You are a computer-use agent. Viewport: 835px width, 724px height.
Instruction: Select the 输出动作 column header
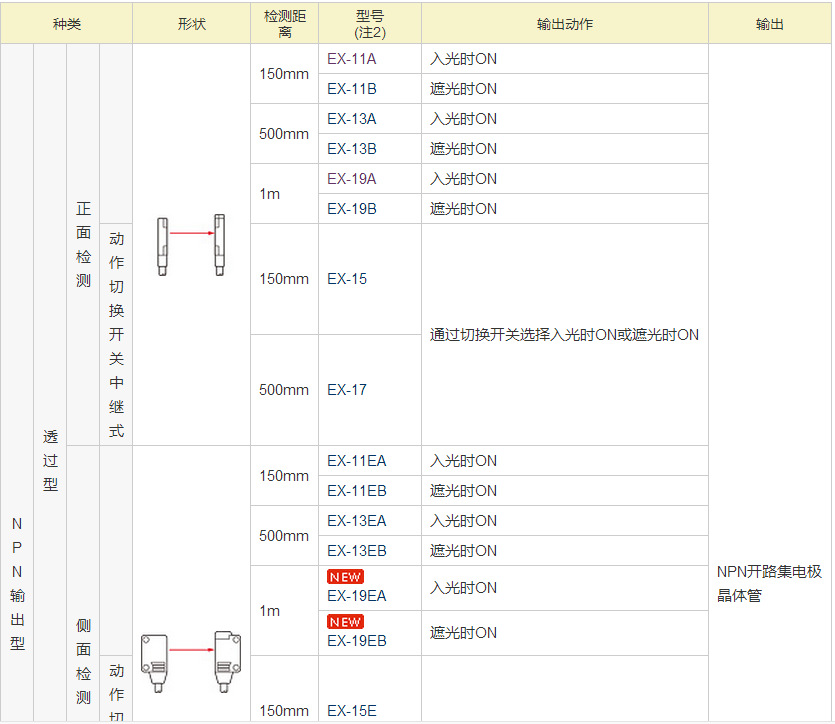pos(563,24)
